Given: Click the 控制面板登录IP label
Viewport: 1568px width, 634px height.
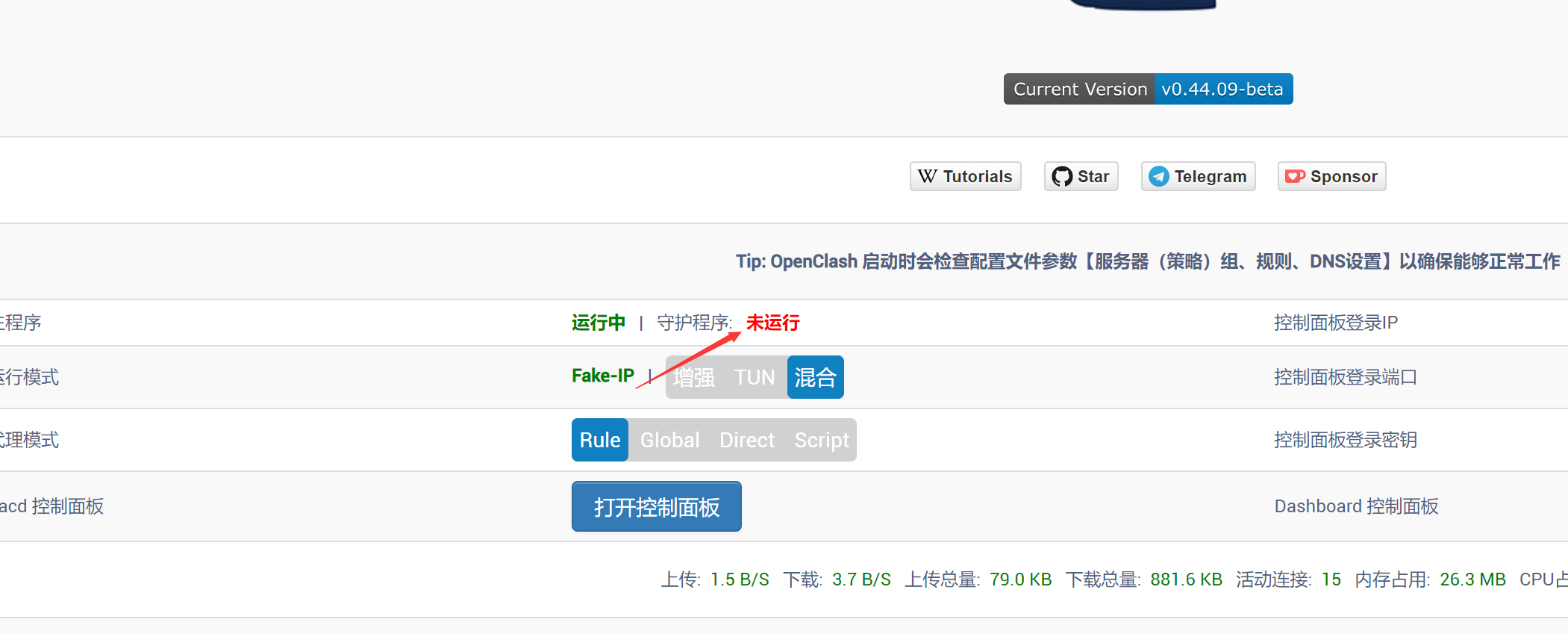Looking at the screenshot, I should (x=1336, y=323).
